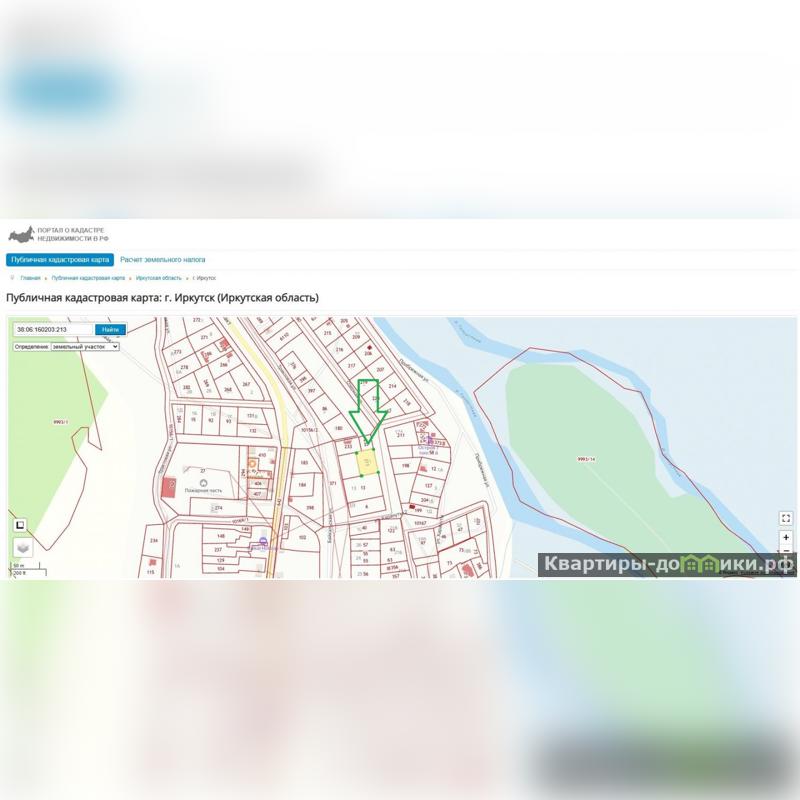Switch to Расчет земельного налога tab
The width and height of the screenshot is (800, 800).
pyautogui.click(x=162, y=260)
